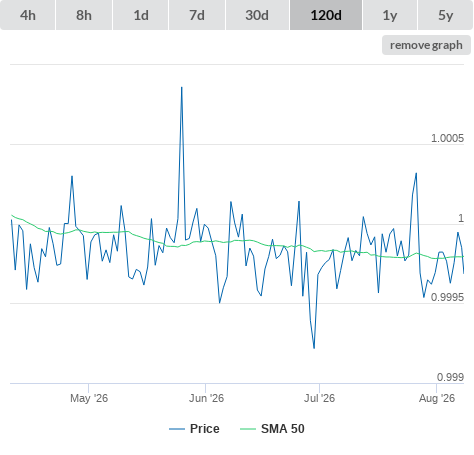Click the highest price spike in late May
This screenshot has width=474, height=455.
(182, 87)
